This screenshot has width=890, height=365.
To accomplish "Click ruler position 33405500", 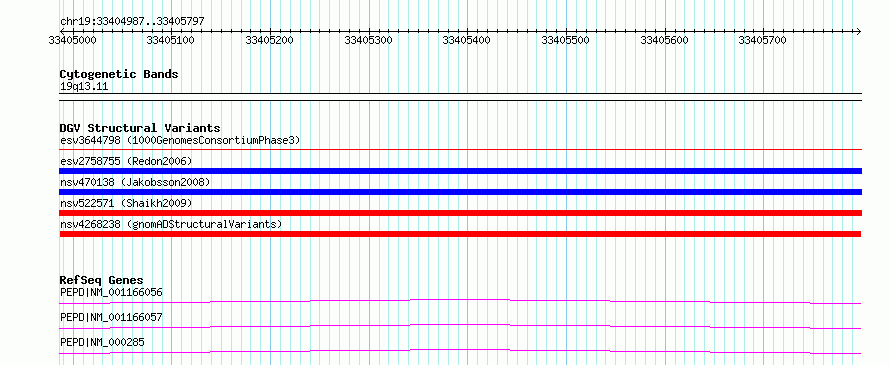I will pos(566,40).
